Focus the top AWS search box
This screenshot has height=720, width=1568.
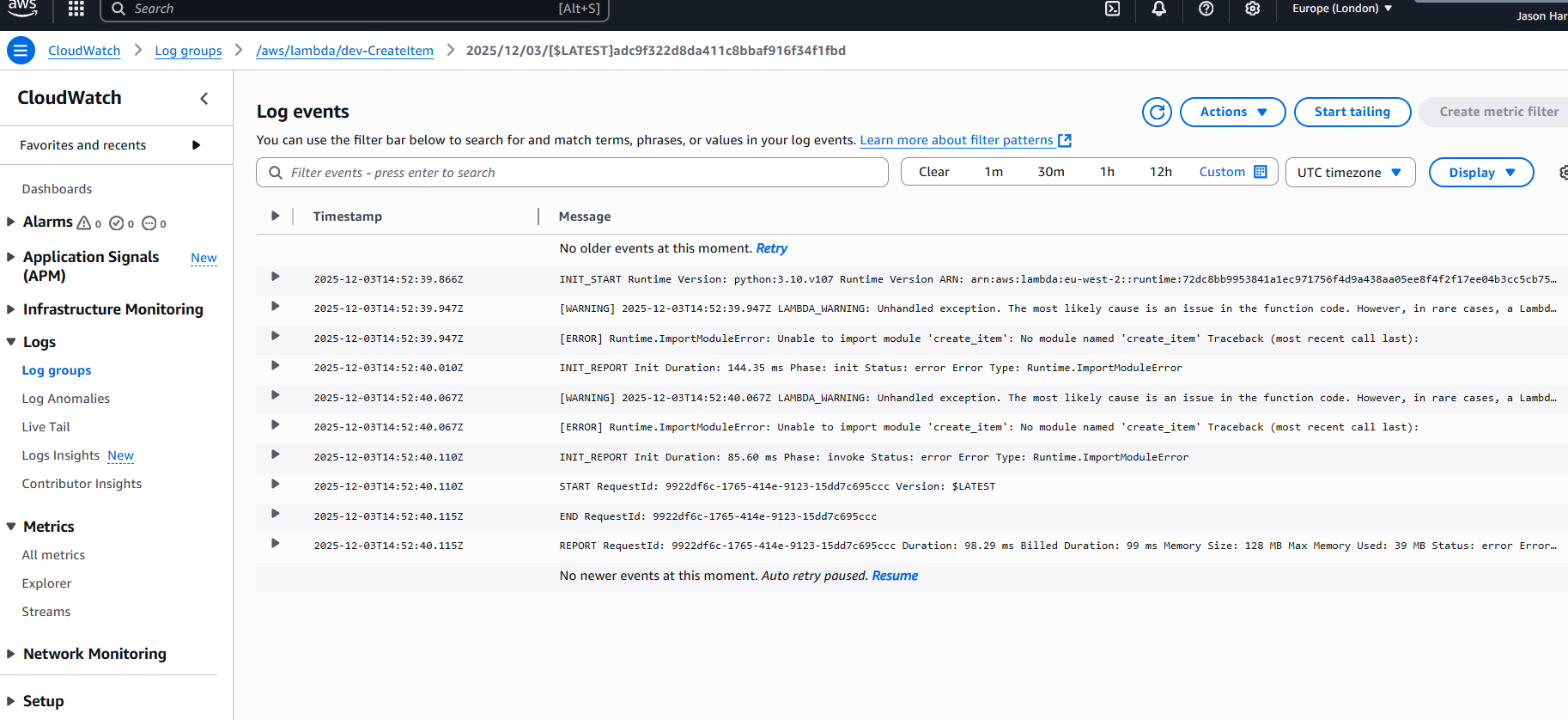pyautogui.click(x=355, y=9)
